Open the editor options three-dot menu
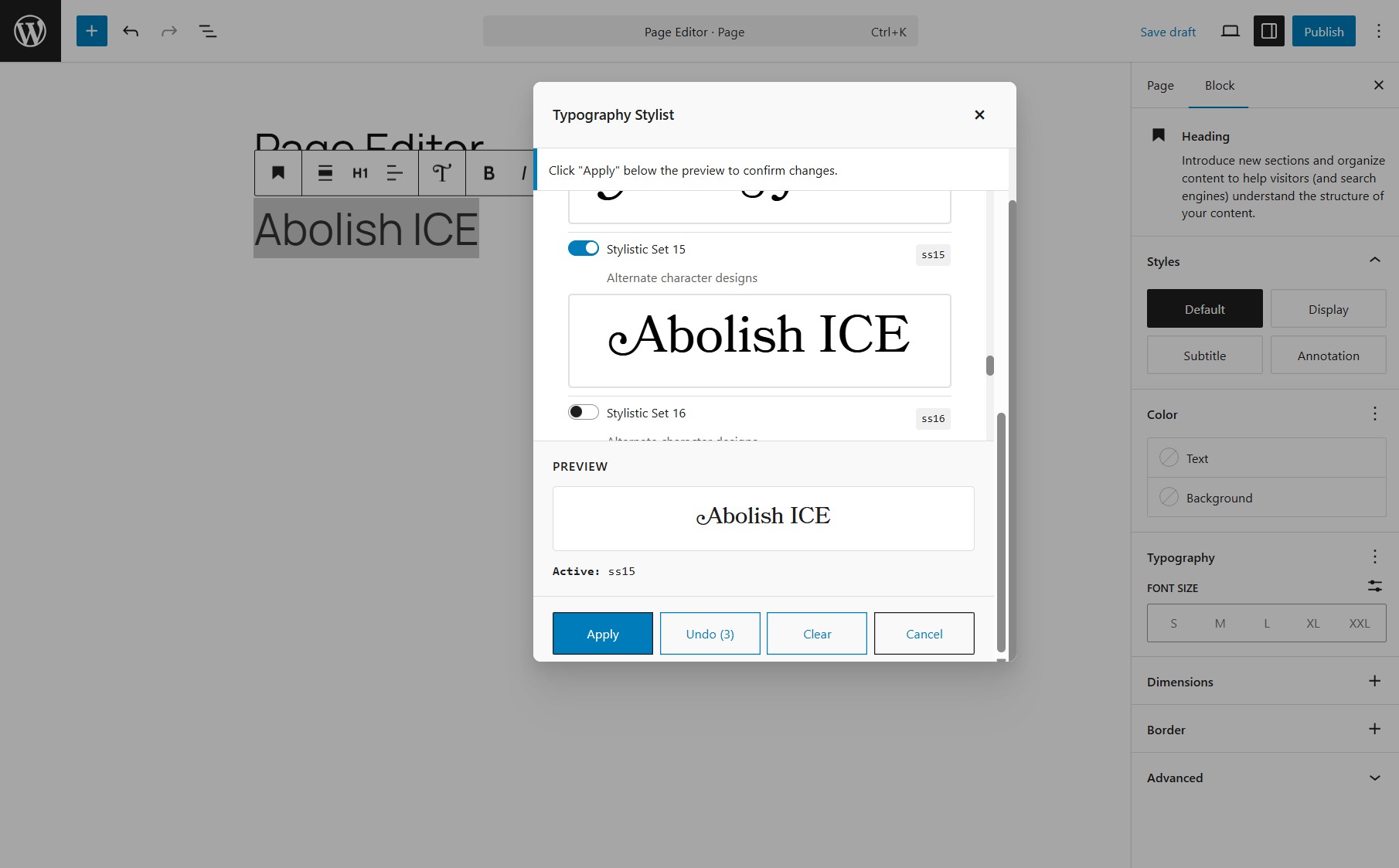The height and width of the screenshot is (868, 1399). [1378, 31]
